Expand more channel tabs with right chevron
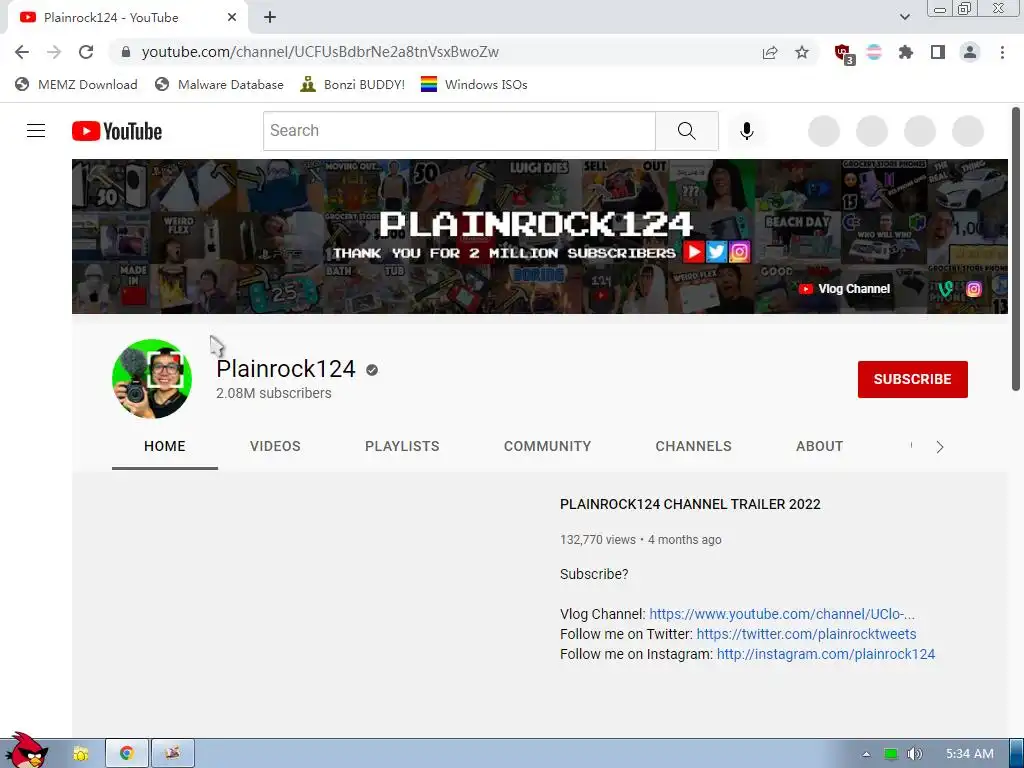Viewport: 1024px width, 768px height. point(940,447)
